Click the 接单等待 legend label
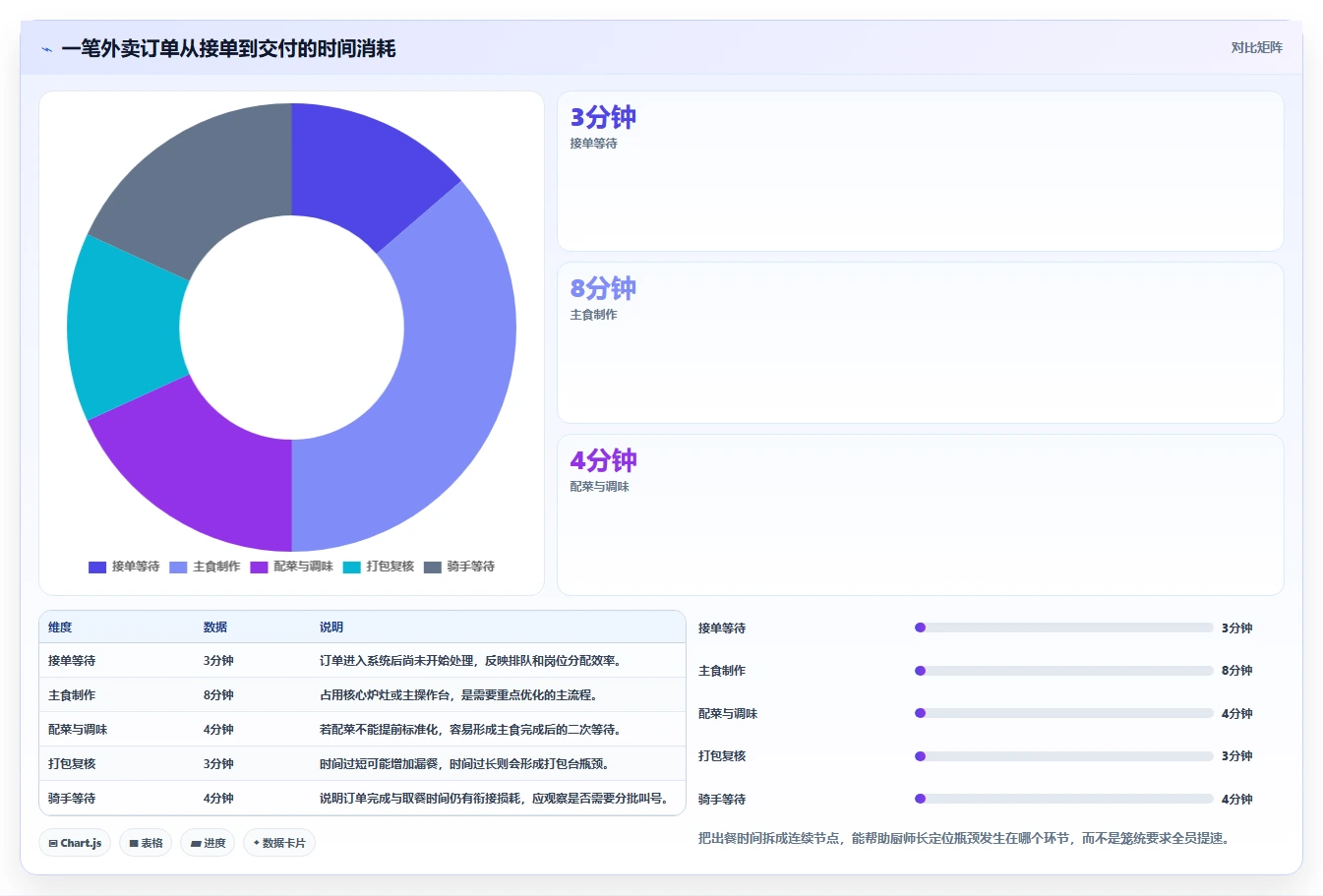The image size is (1323, 896). [136, 567]
